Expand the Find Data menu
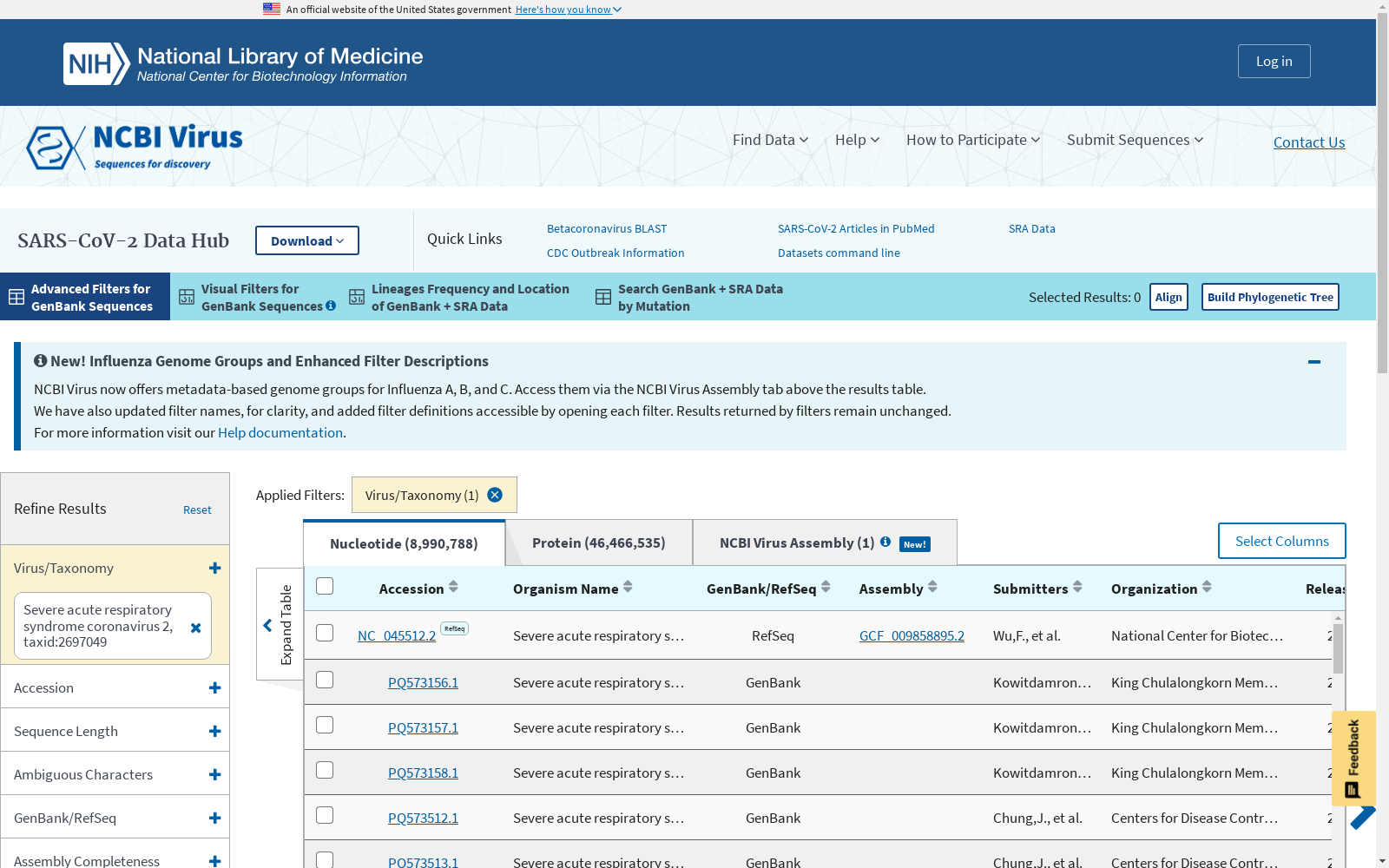This screenshot has width=1389, height=868. click(x=770, y=140)
